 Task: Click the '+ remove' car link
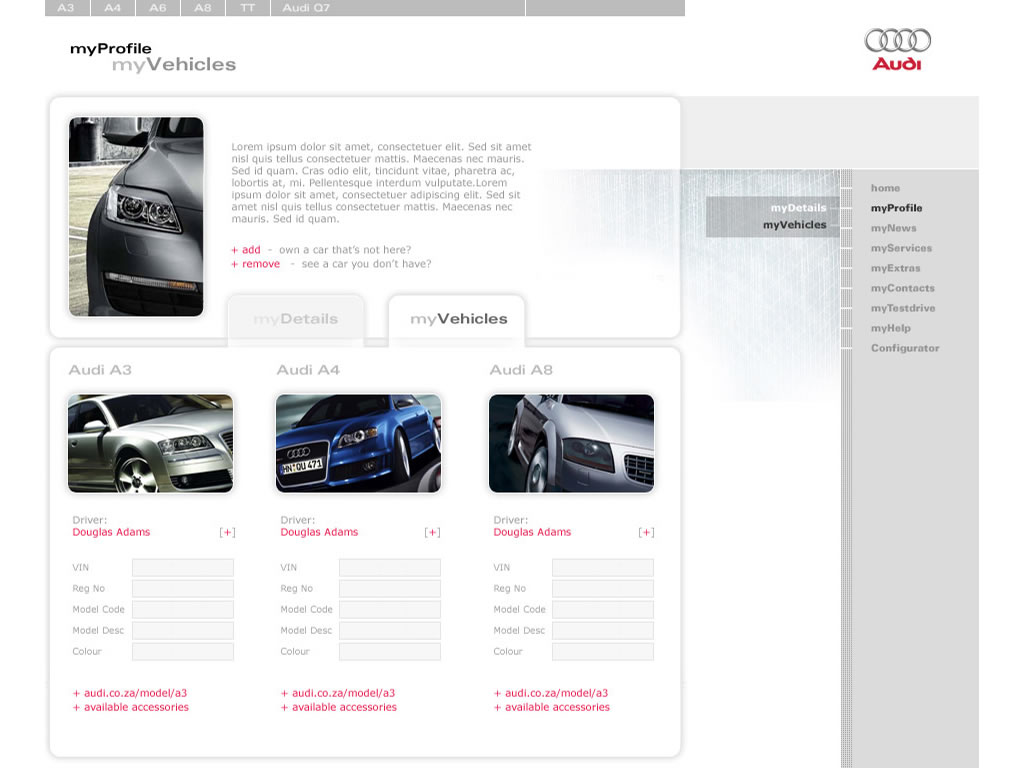pyautogui.click(x=256, y=264)
